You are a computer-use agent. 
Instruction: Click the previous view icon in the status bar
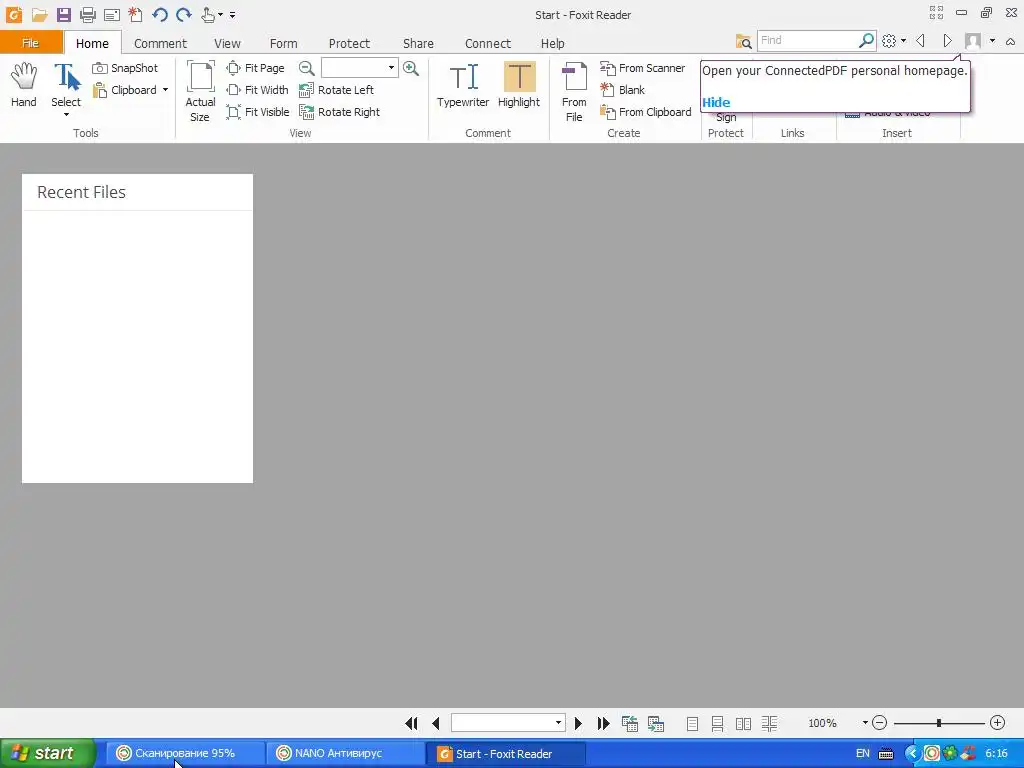630,723
